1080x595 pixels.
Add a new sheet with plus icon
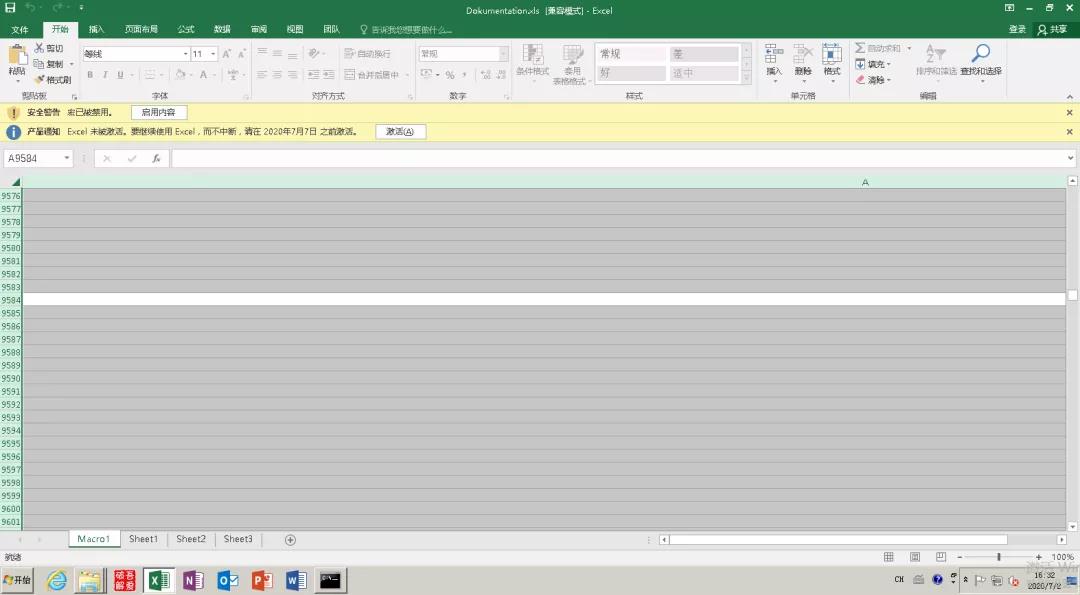291,540
